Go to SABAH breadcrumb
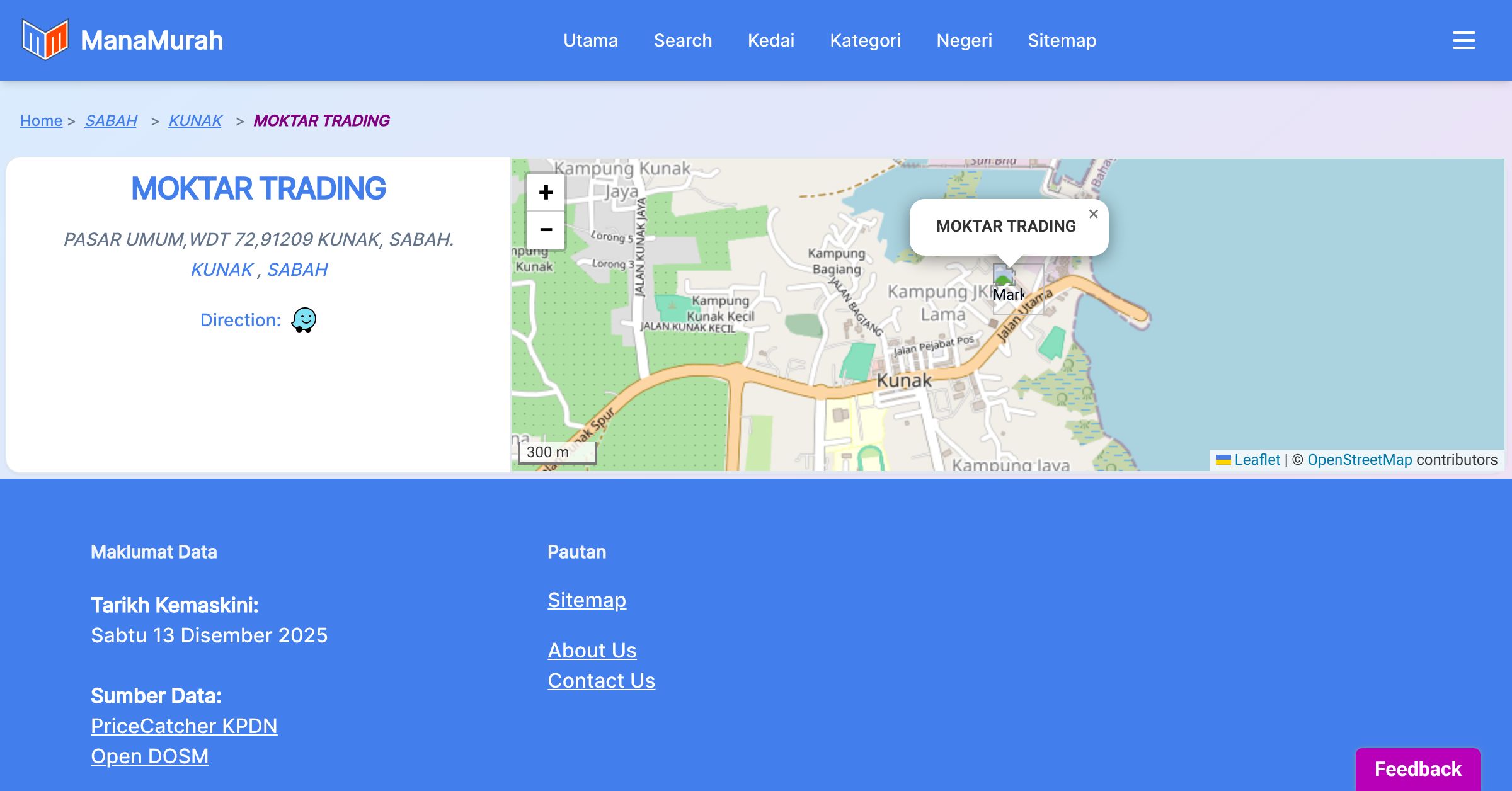Image resolution: width=1512 pixels, height=791 pixels. [x=111, y=120]
